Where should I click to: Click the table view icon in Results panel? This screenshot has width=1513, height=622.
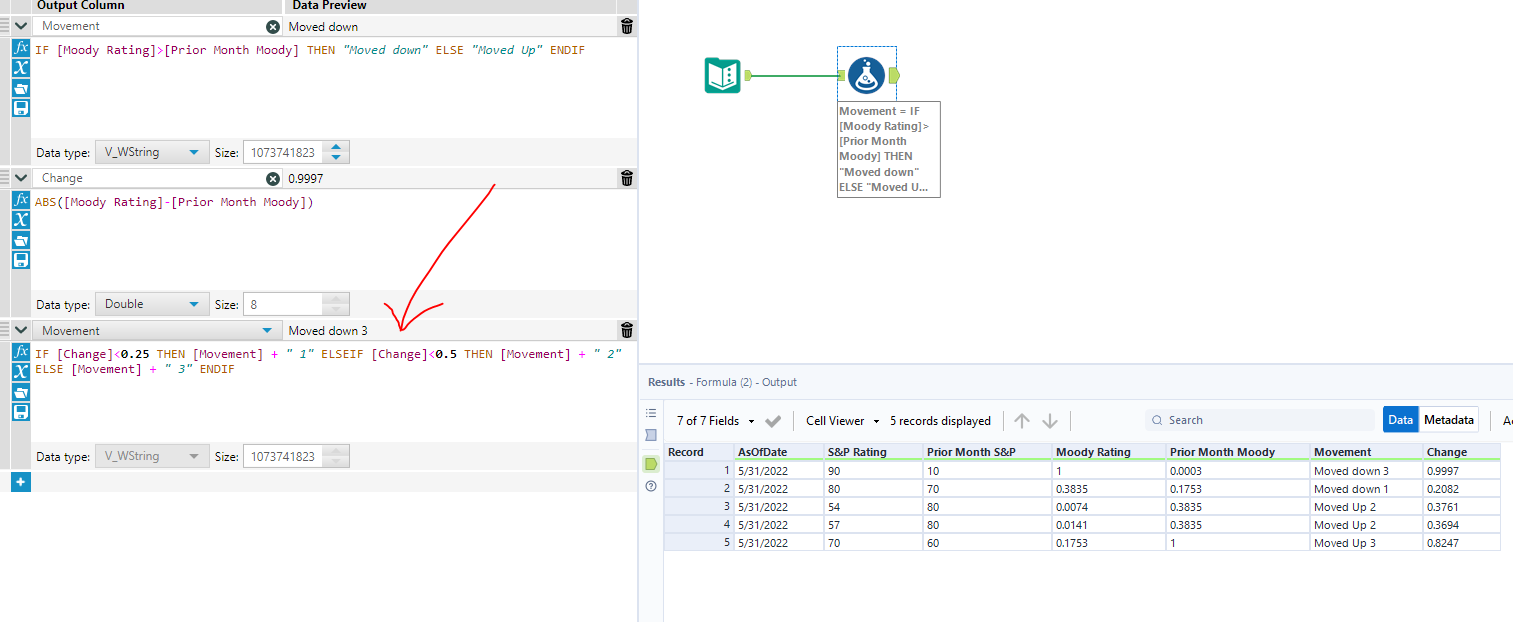[x=650, y=412]
